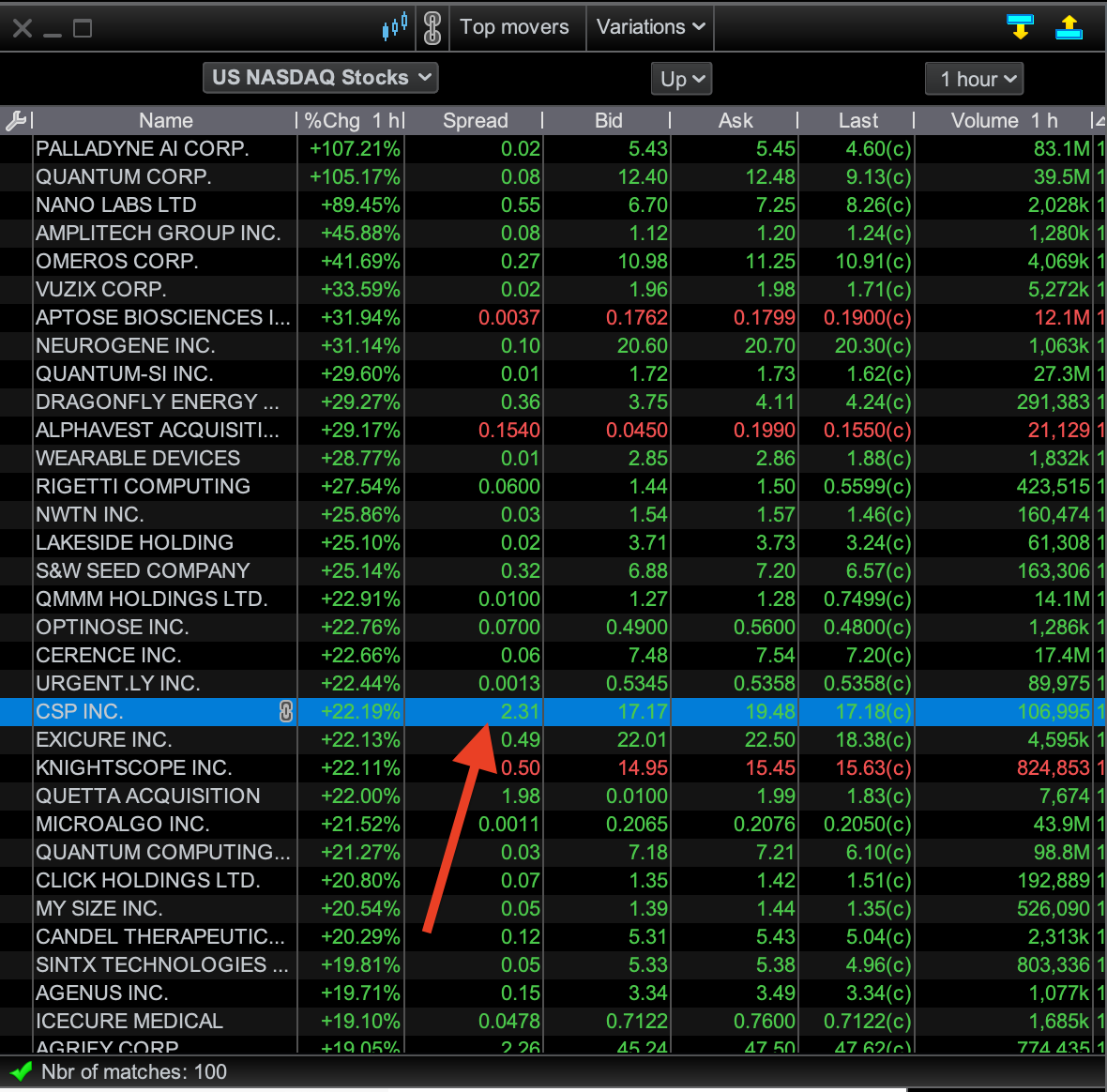Select the VUZIX CORP. row
Viewport: 1107px width, 1092px height.
click(553, 289)
